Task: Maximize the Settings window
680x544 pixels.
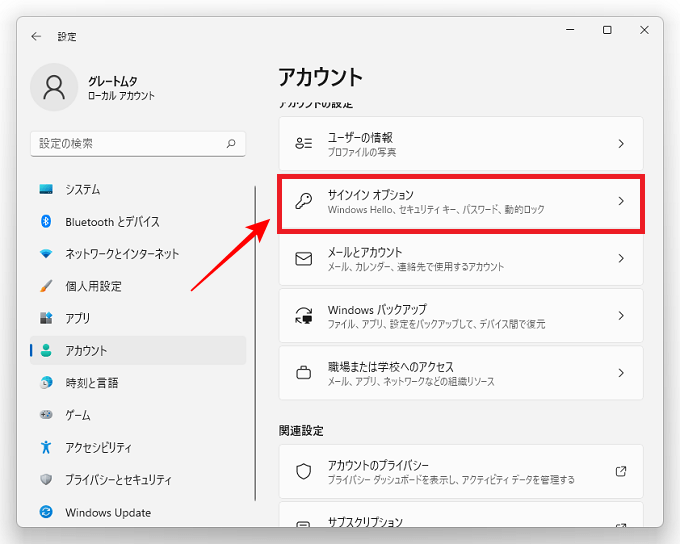Action: (x=607, y=29)
